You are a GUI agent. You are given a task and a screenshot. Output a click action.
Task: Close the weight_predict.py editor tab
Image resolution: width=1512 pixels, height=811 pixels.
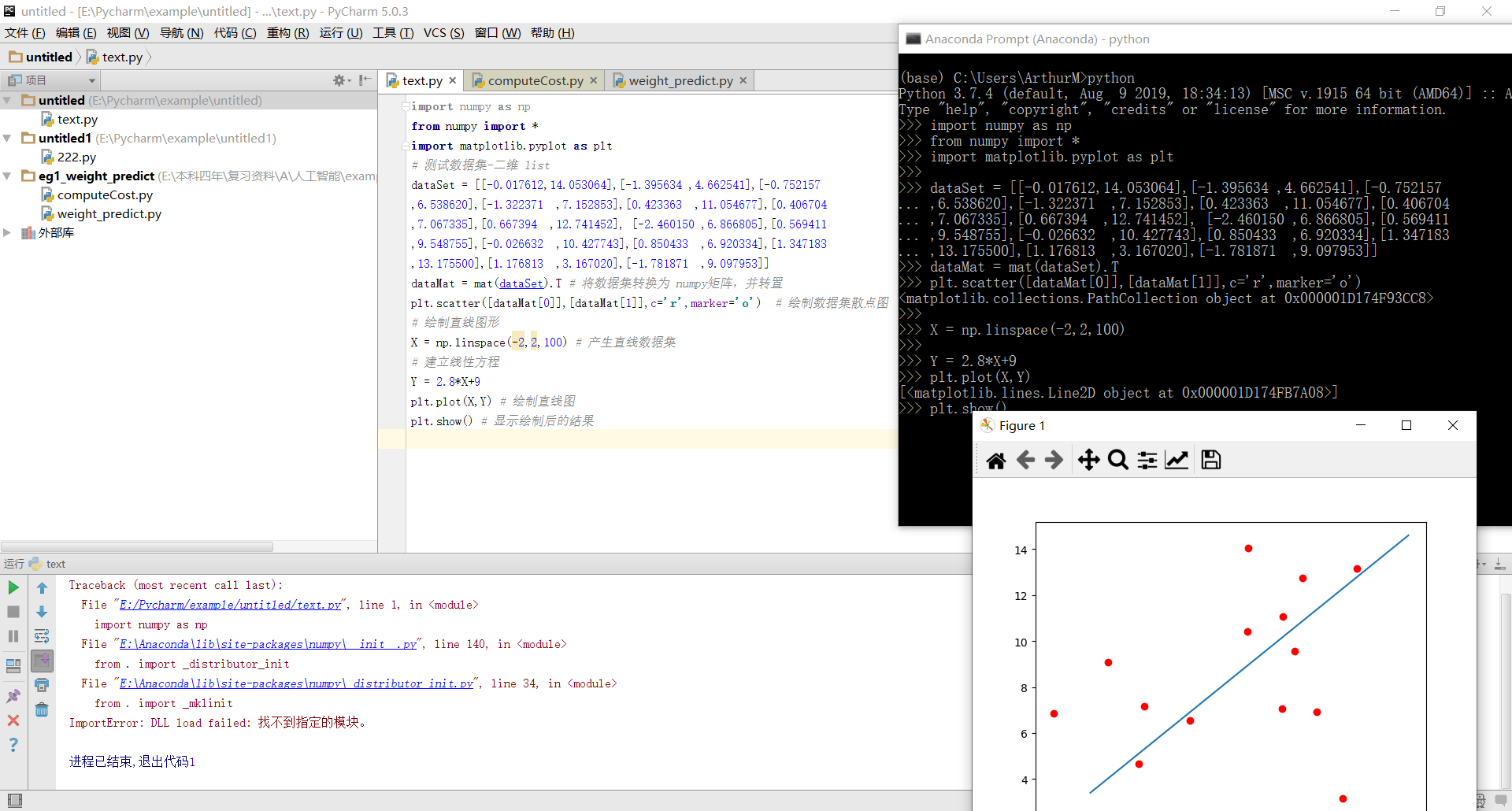click(x=743, y=80)
